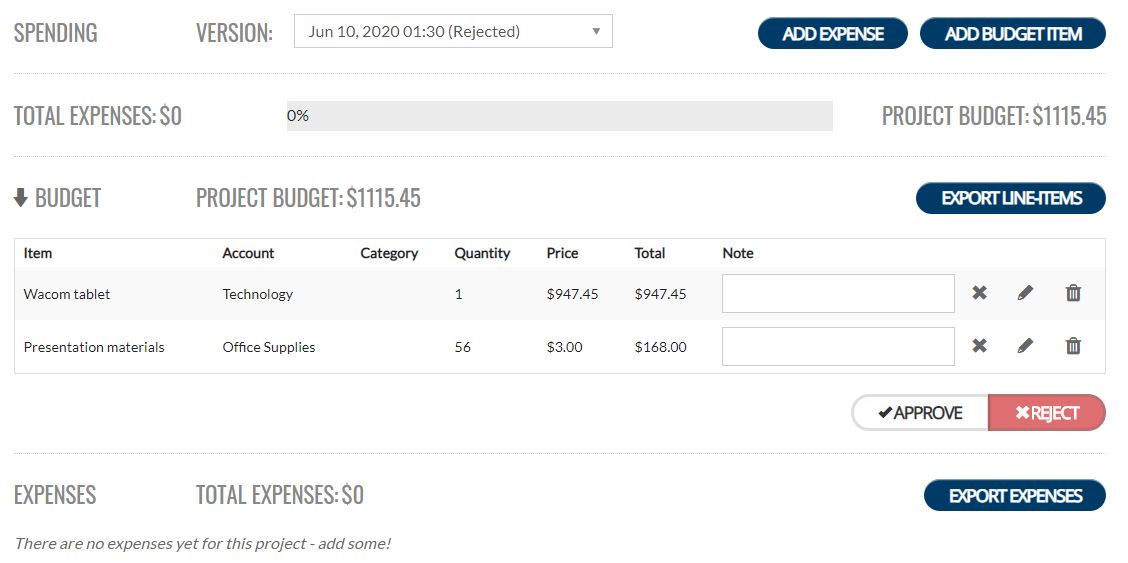
Task: Trash the Presentation materials line item
Action: tap(1073, 346)
